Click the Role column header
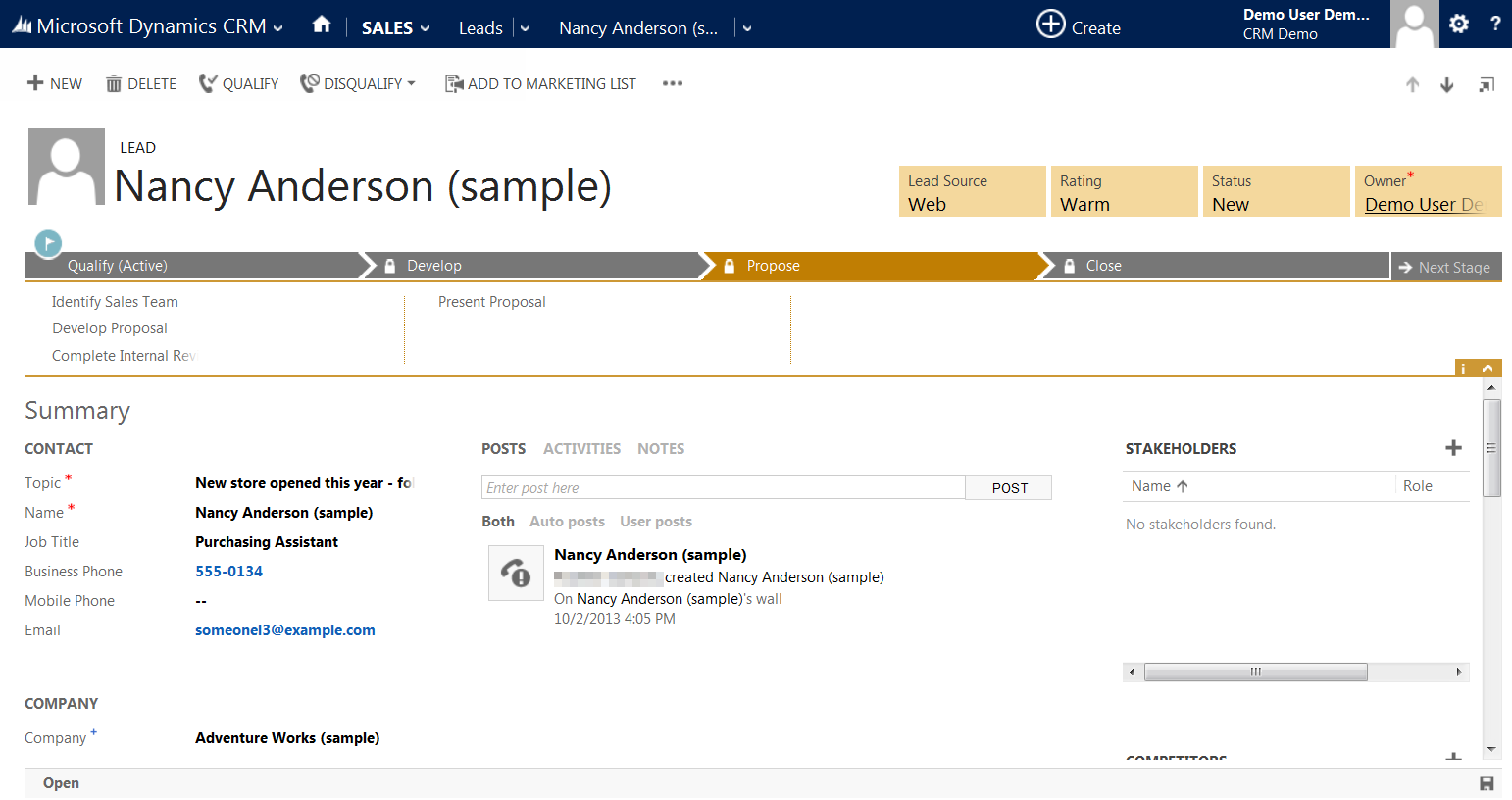1512x800 pixels. point(1417,486)
